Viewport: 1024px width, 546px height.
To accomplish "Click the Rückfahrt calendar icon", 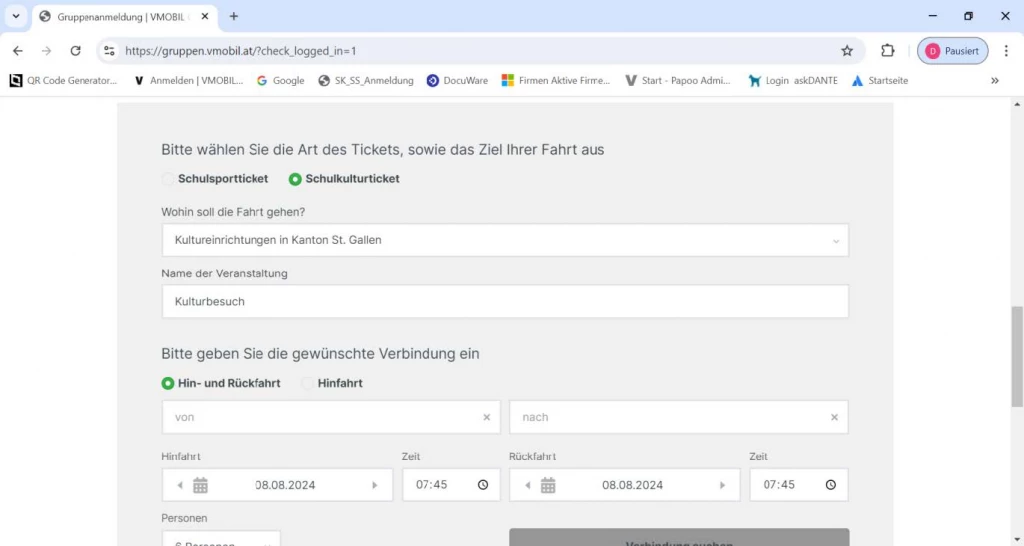I will [548, 485].
